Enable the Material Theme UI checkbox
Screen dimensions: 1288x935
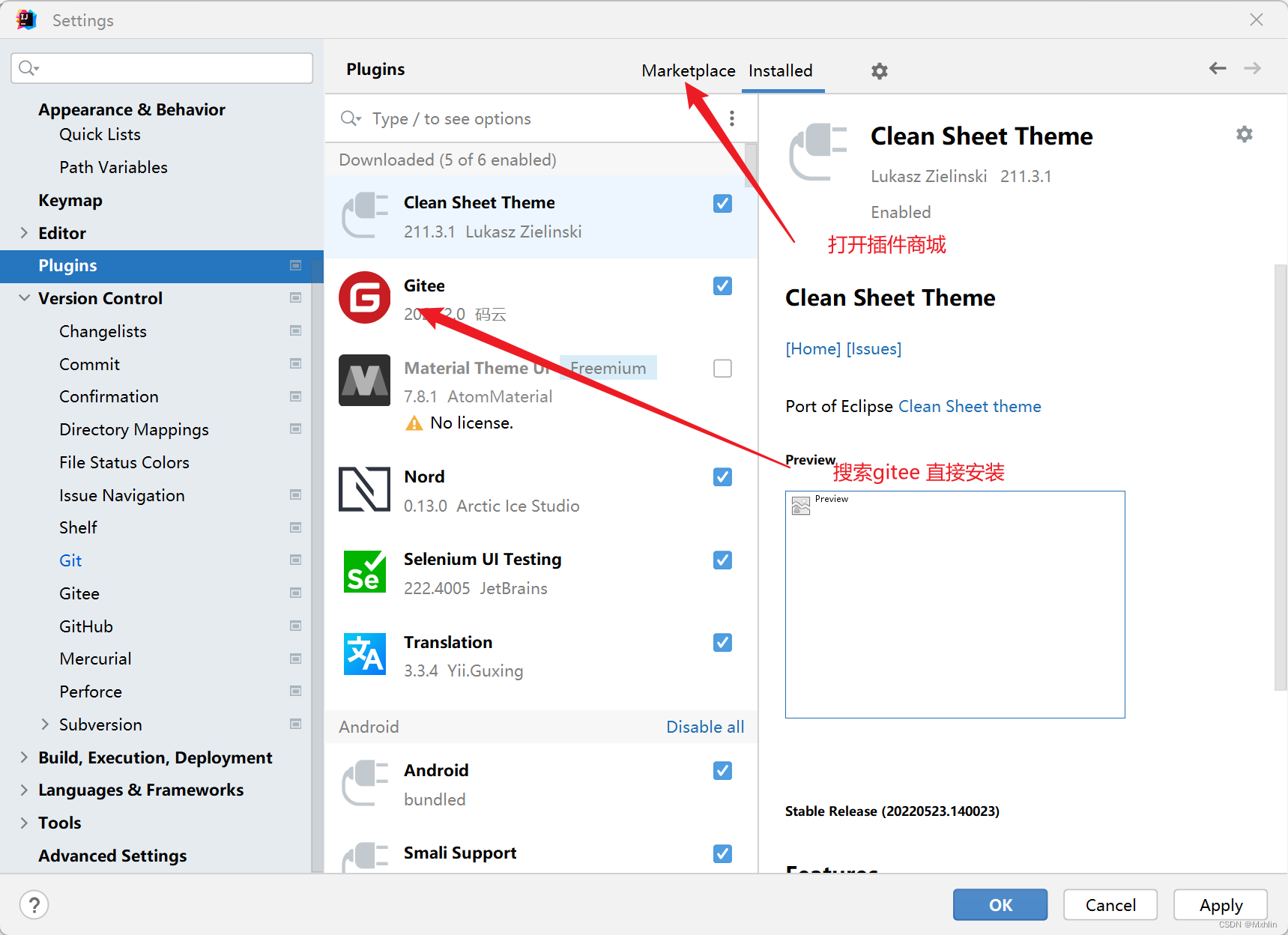722,368
